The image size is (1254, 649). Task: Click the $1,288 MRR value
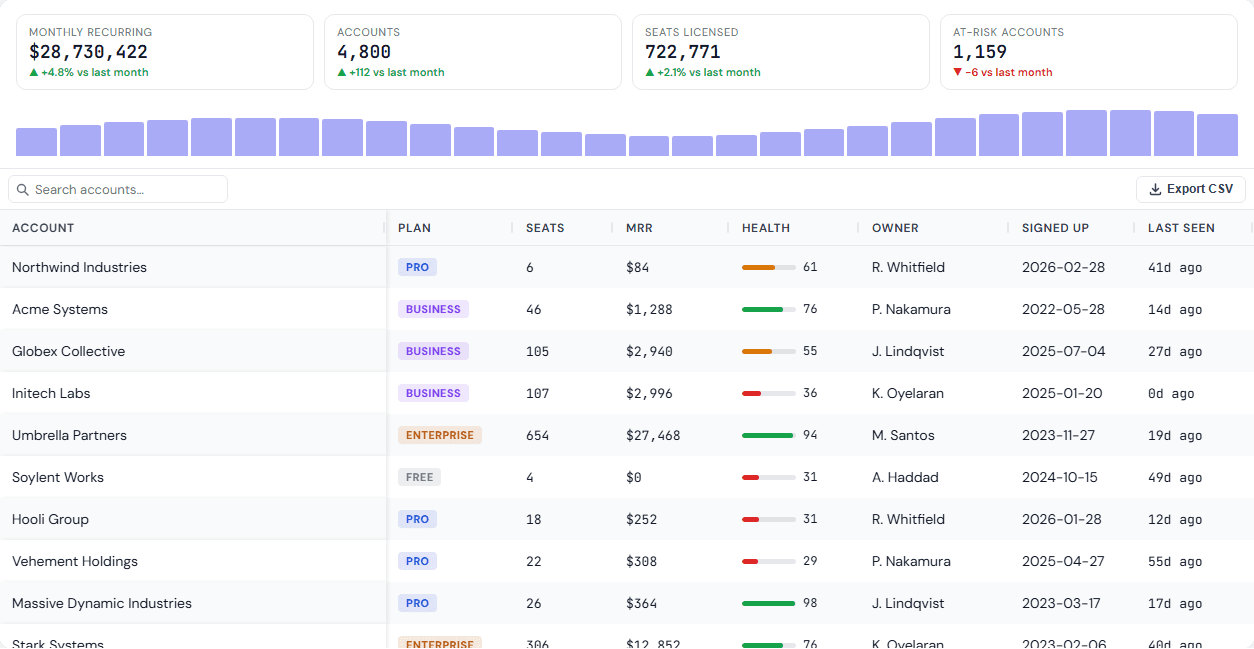tap(649, 309)
